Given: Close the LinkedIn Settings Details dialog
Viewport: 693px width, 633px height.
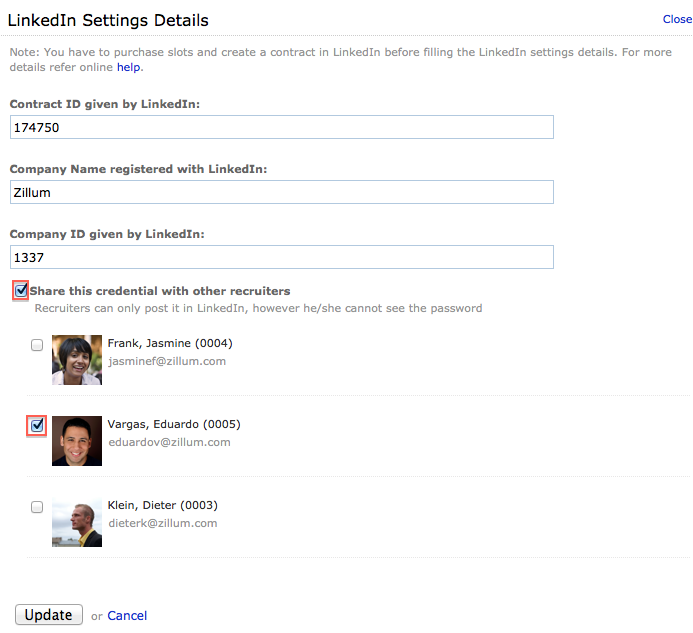Looking at the screenshot, I should click(x=676, y=19).
